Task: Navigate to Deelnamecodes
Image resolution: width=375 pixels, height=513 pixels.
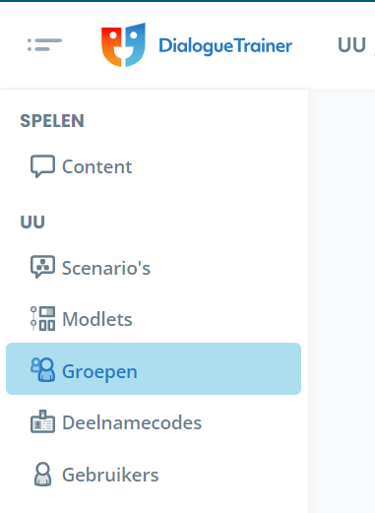Action: tap(153, 422)
